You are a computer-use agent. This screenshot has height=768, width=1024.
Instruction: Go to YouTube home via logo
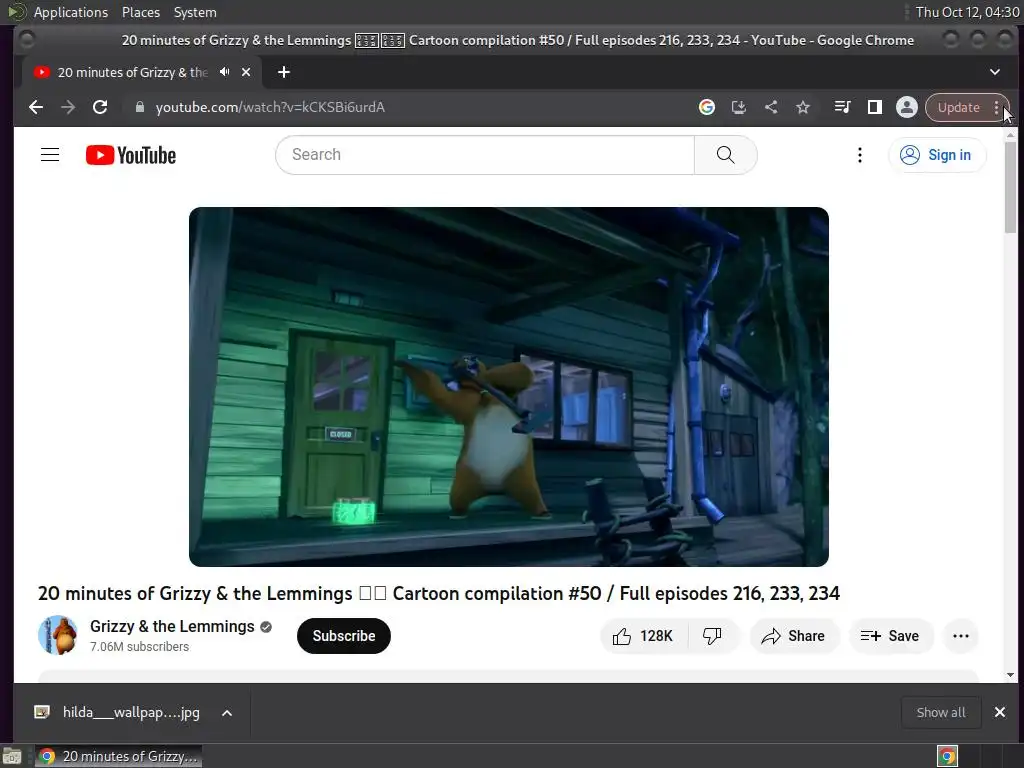pyautogui.click(x=131, y=155)
